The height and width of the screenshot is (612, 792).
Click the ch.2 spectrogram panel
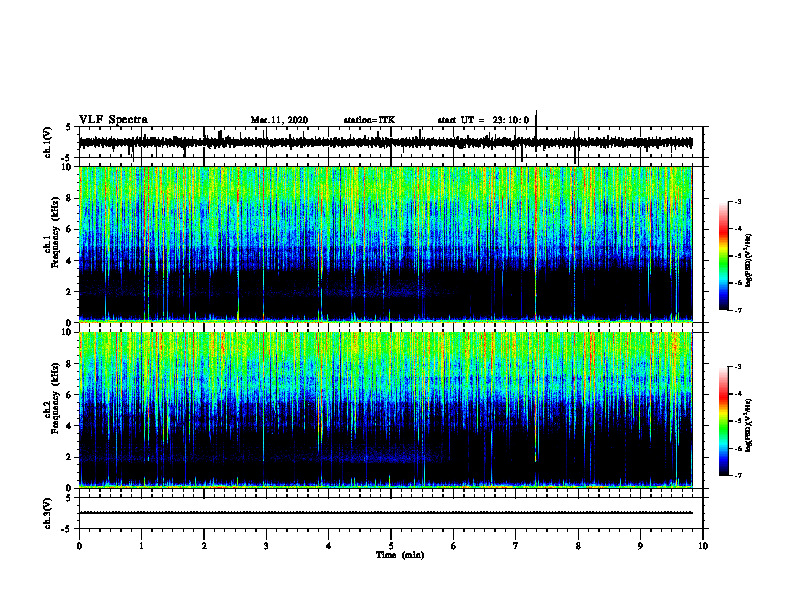pyautogui.click(x=386, y=410)
